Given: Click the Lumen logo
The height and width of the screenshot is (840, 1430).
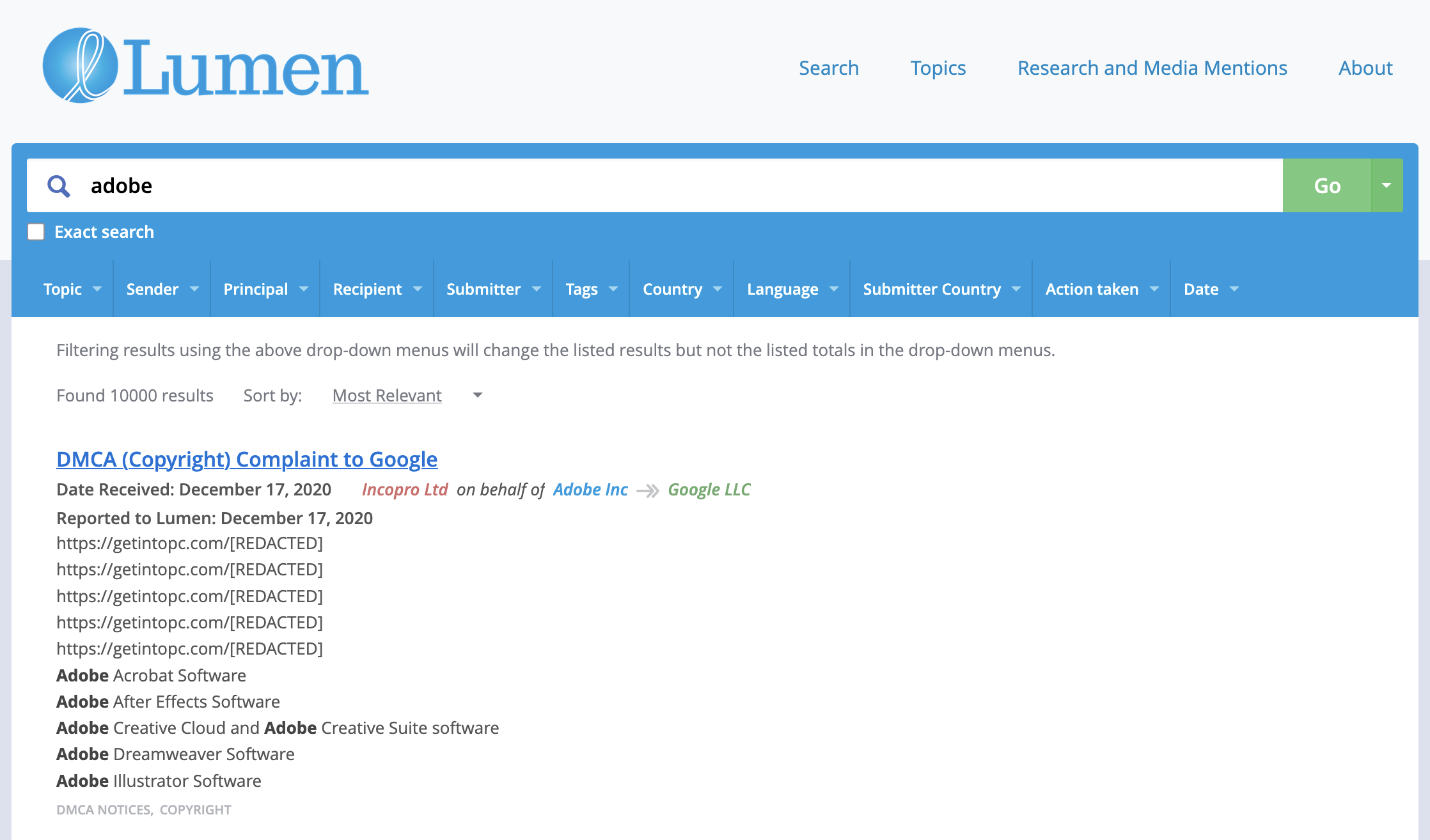Looking at the screenshot, I should click(x=205, y=66).
